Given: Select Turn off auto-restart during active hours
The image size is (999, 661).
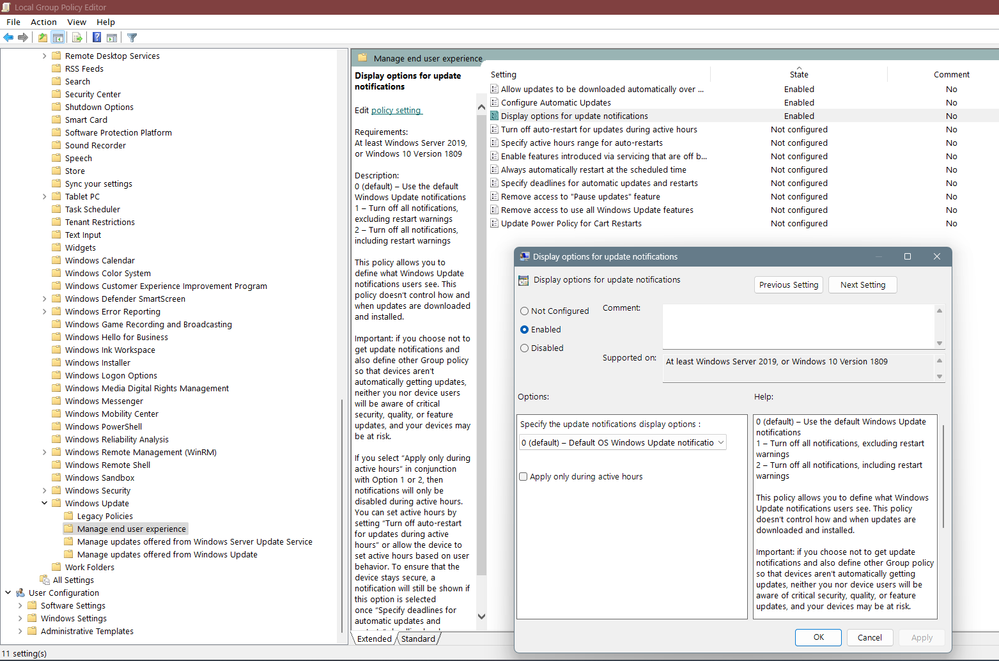Looking at the screenshot, I should (599, 129).
